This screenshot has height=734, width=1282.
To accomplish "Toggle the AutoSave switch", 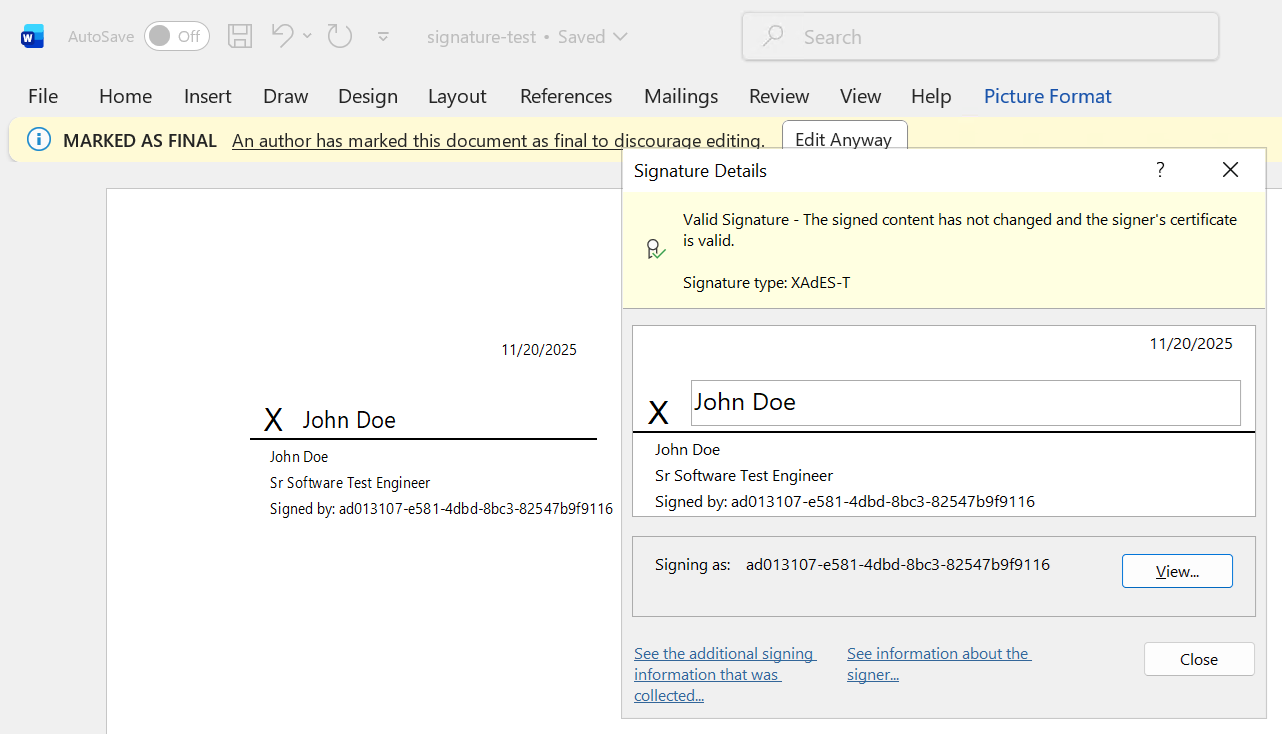I will [177, 37].
